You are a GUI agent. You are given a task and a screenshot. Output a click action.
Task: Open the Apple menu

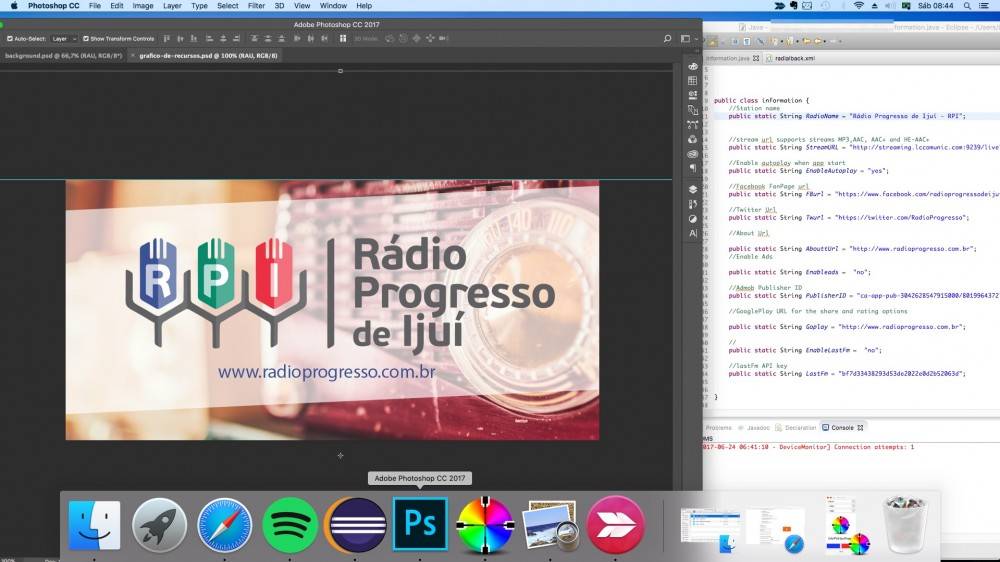coord(13,6)
